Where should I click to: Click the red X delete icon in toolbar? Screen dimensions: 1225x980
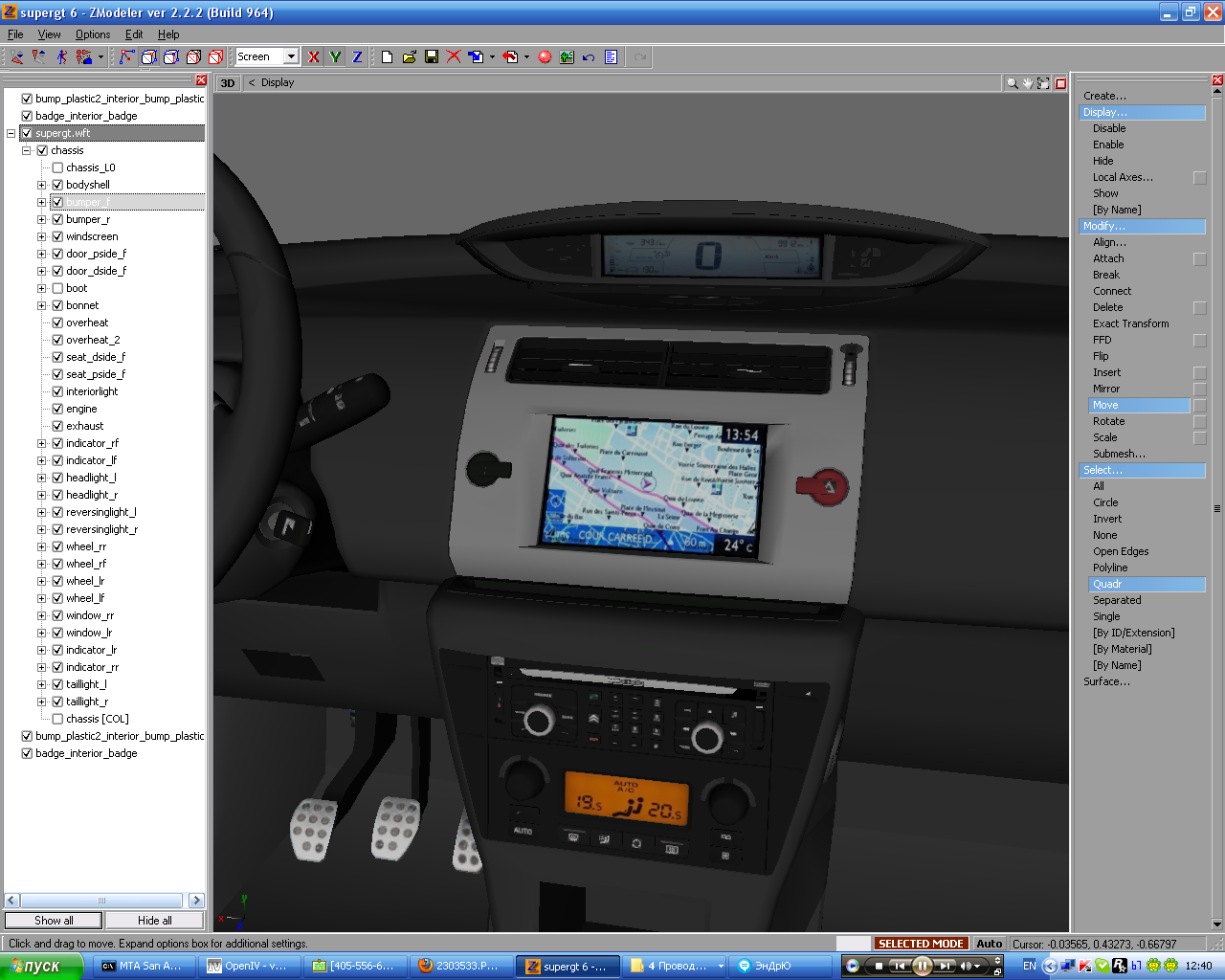pyautogui.click(x=454, y=57)
